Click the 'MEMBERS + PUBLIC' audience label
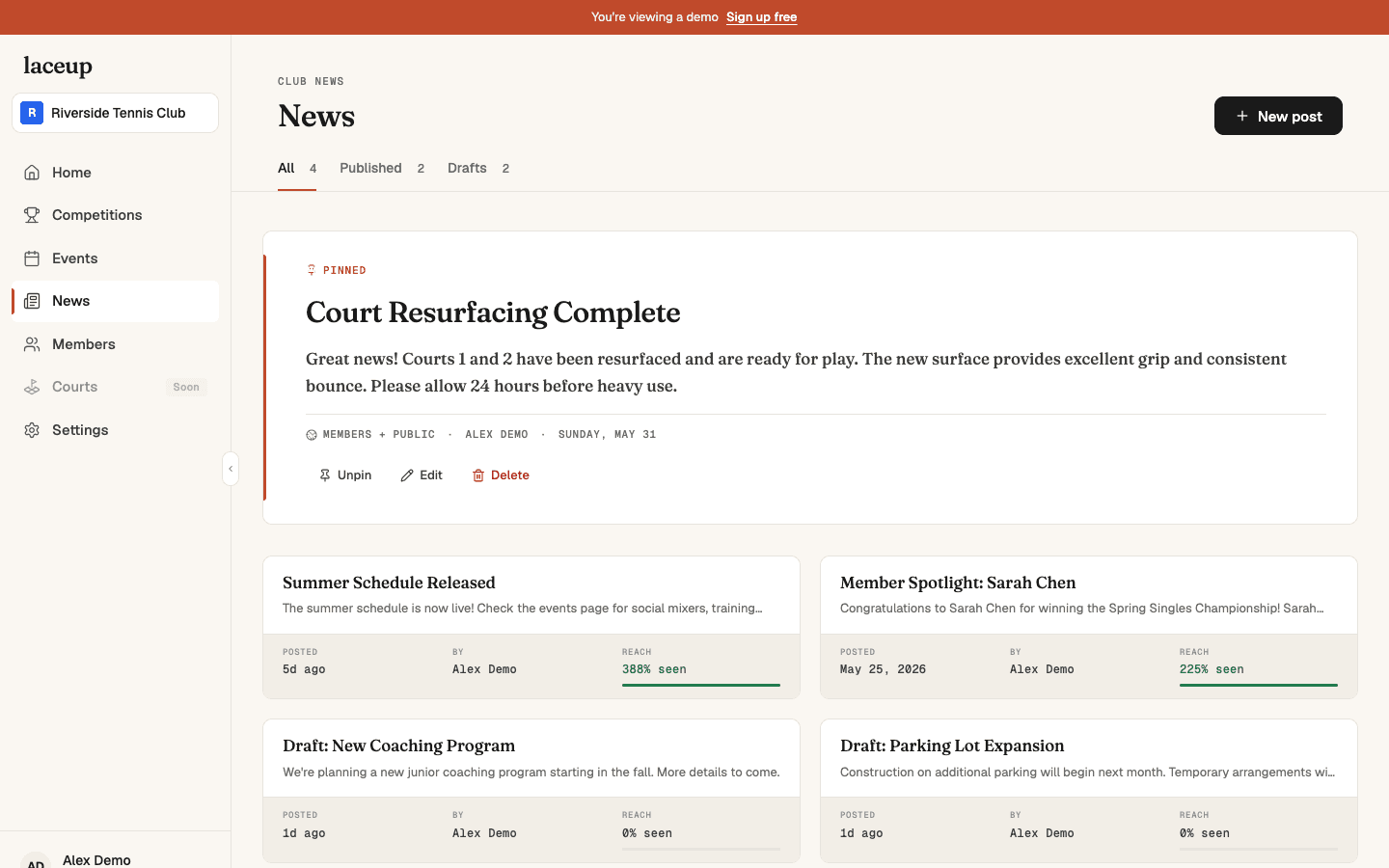This screenshot has width=1389, height=868. 379,435
